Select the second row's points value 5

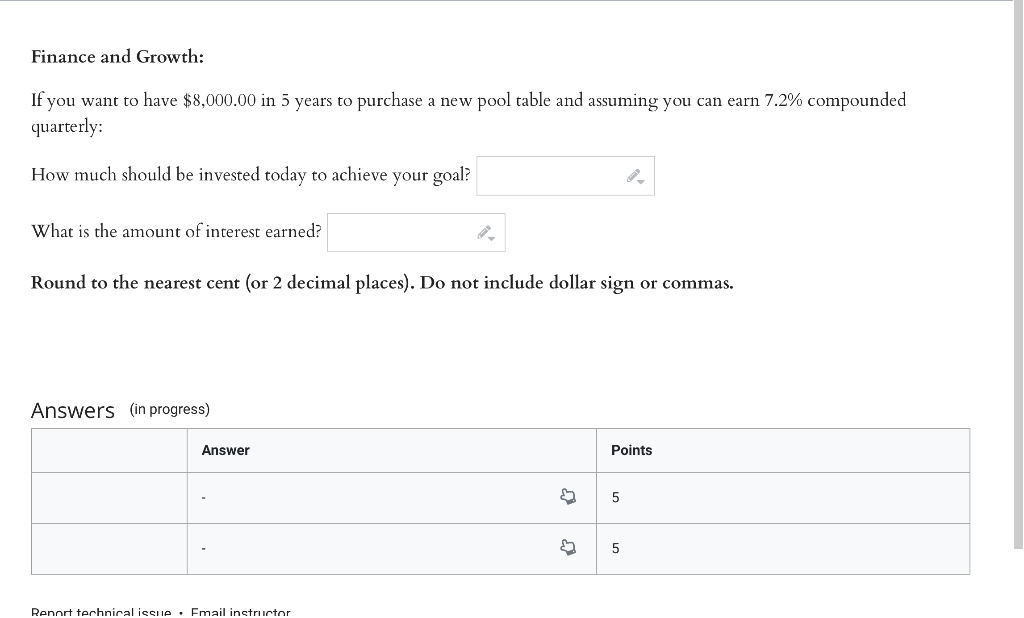615,548
